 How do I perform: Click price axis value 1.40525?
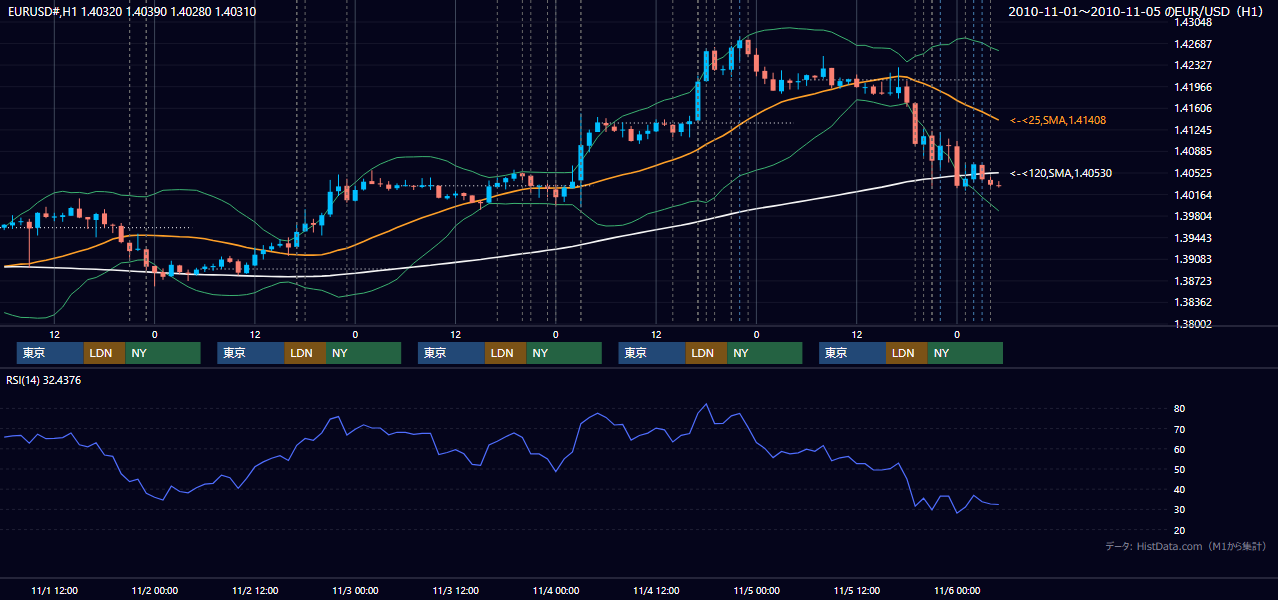(x=1193, y=173)
